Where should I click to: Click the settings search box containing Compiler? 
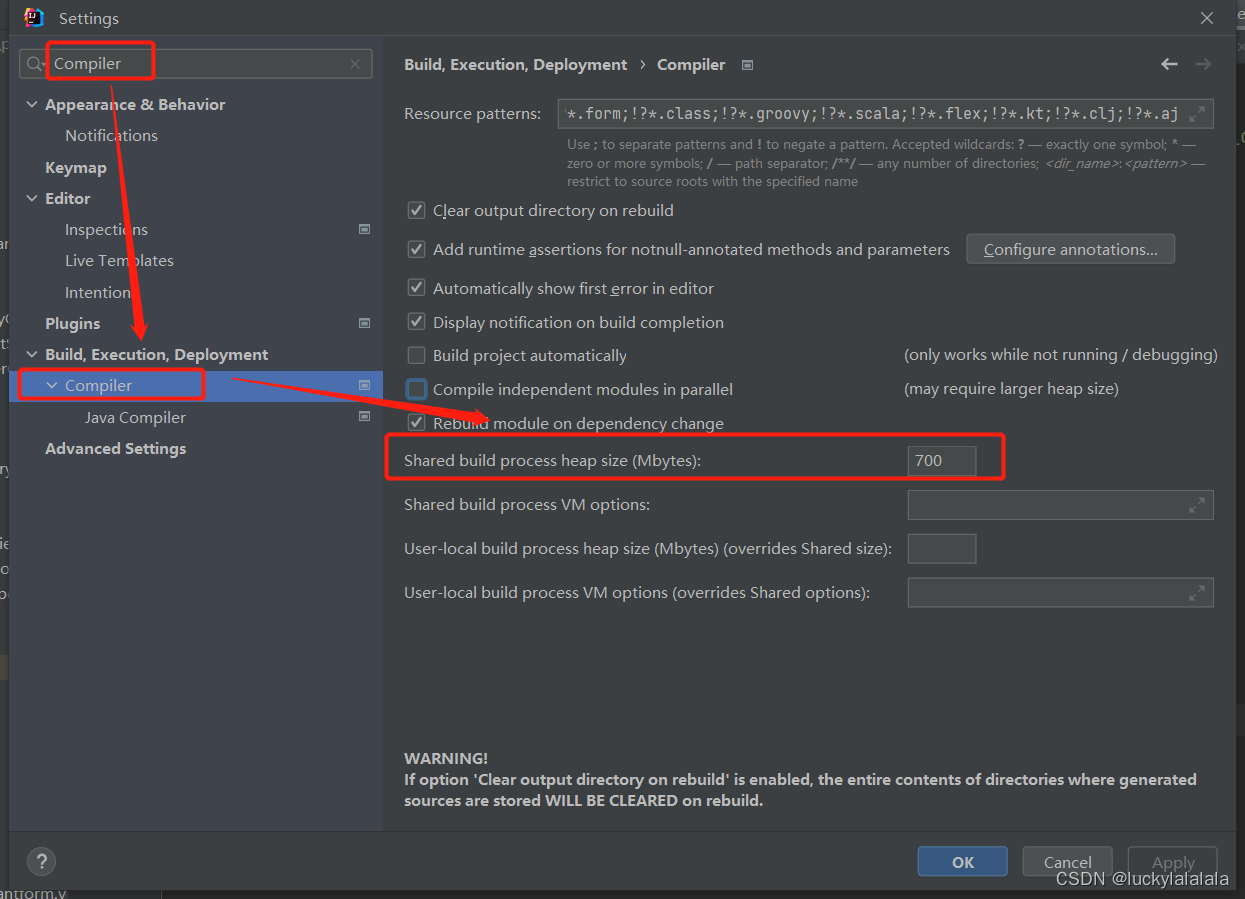[x=196, y=64]
